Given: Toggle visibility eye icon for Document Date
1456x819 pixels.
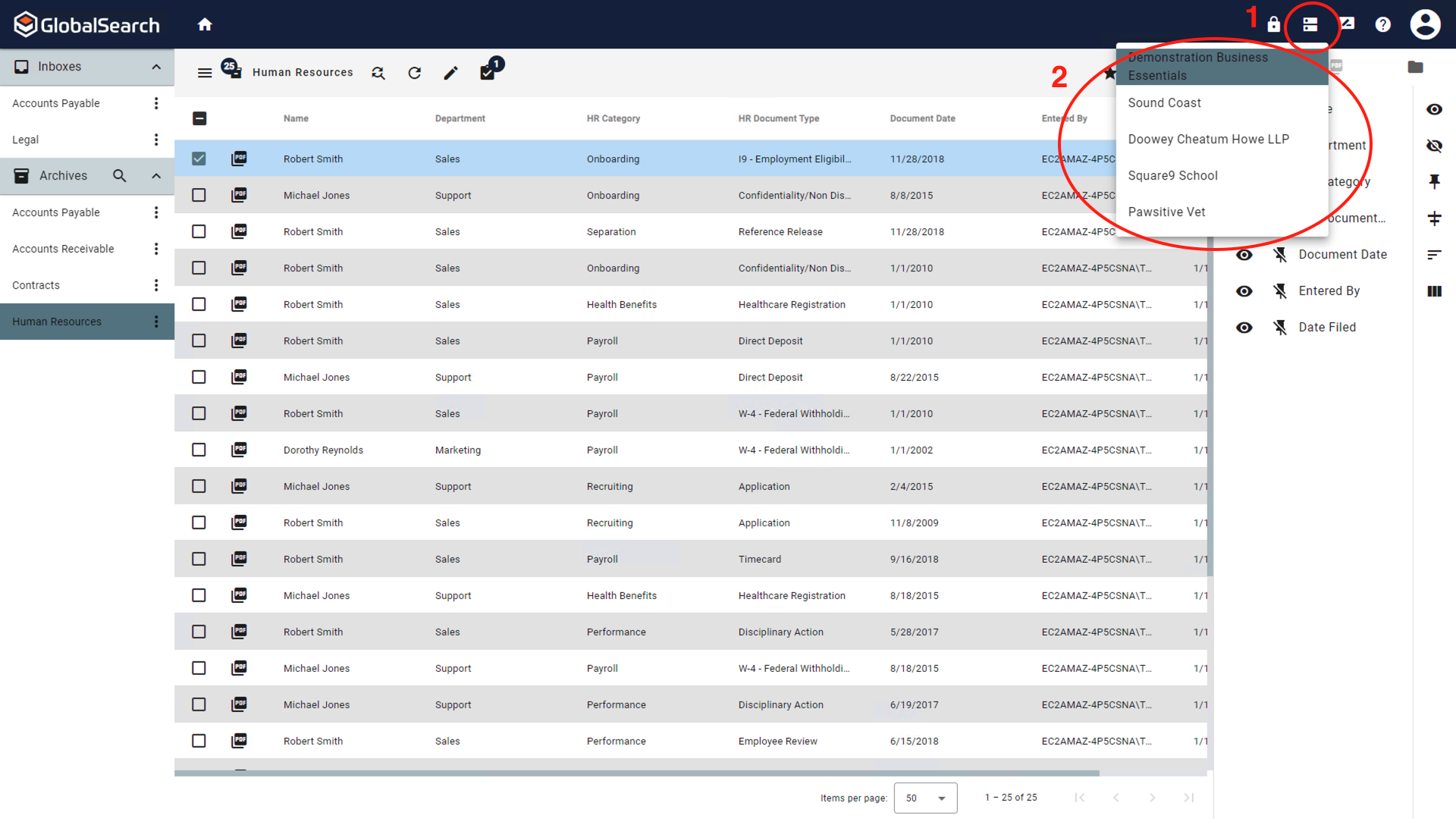Looking at the screenshot, I should [x=1245, y=254].
